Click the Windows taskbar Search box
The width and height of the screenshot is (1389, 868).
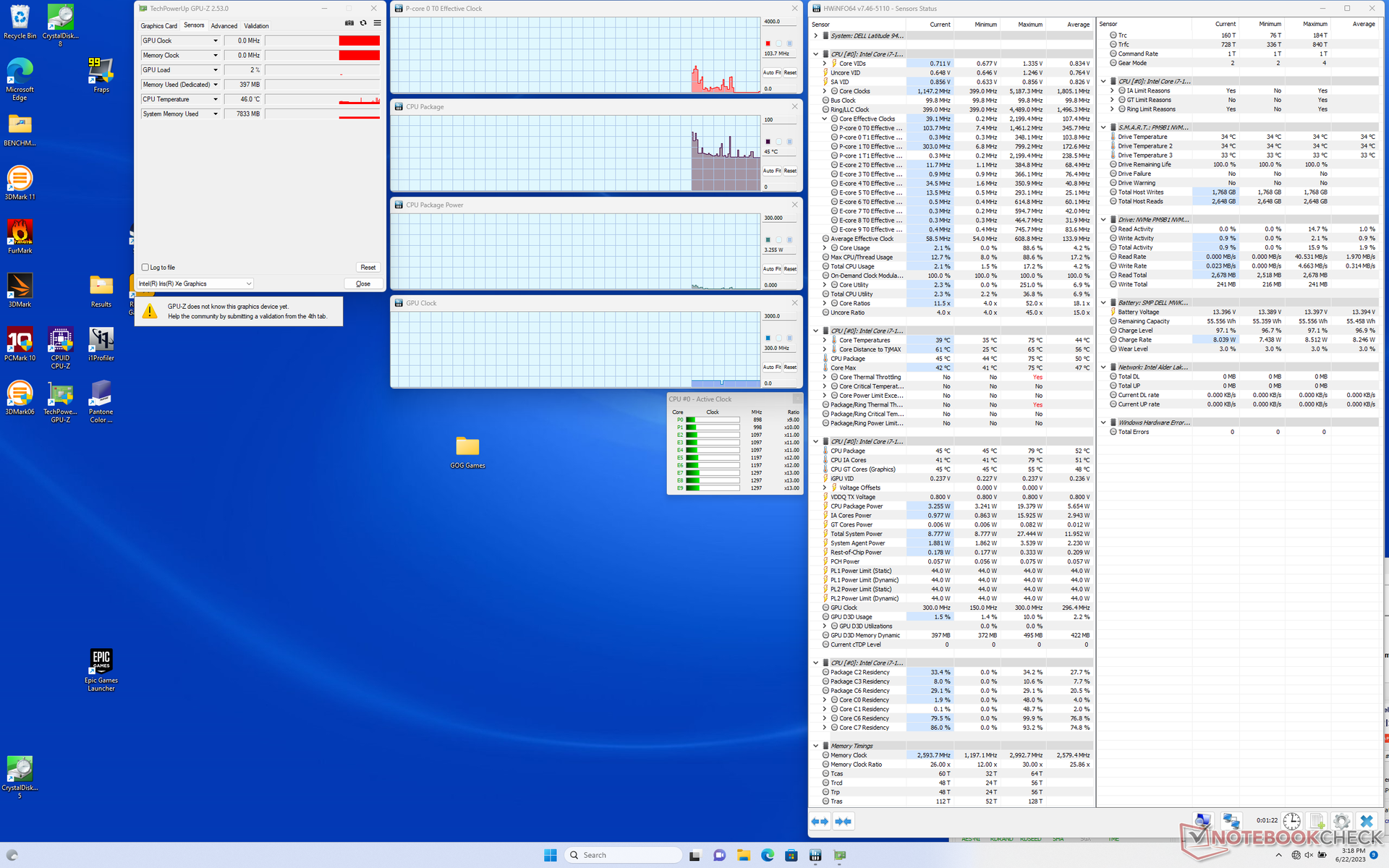623,855
